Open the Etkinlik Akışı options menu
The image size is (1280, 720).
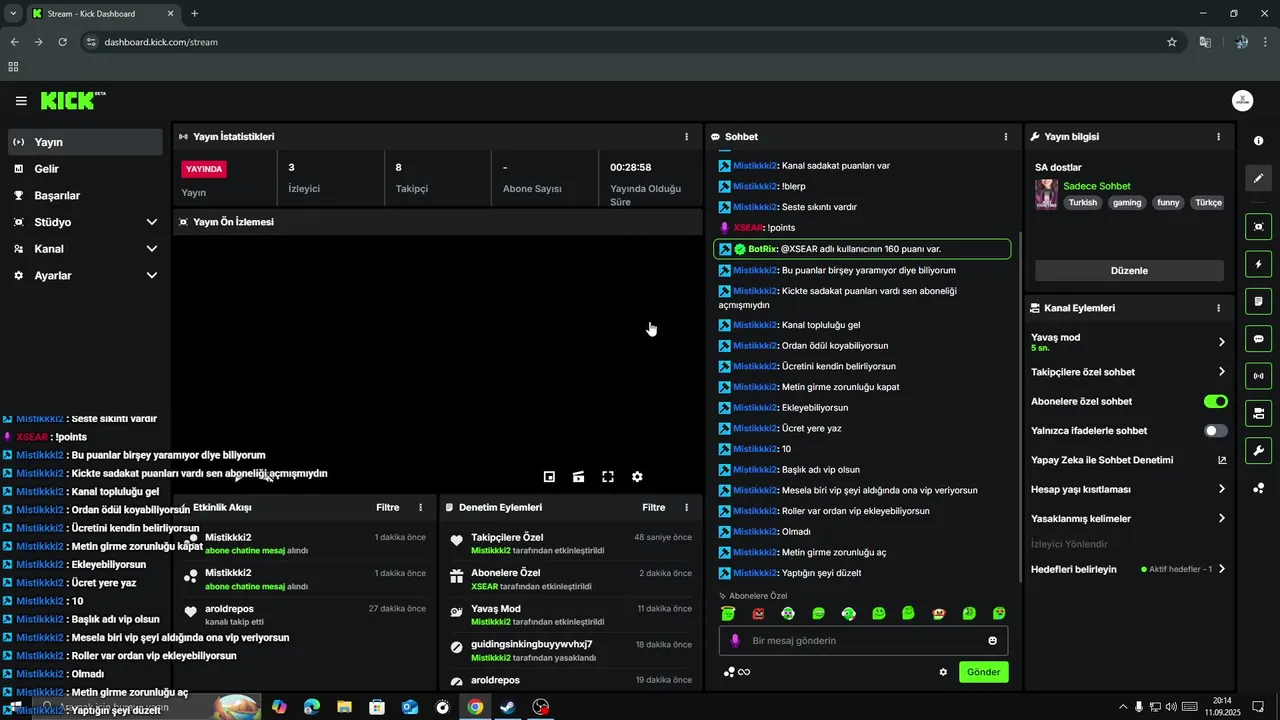coord(420,508)
